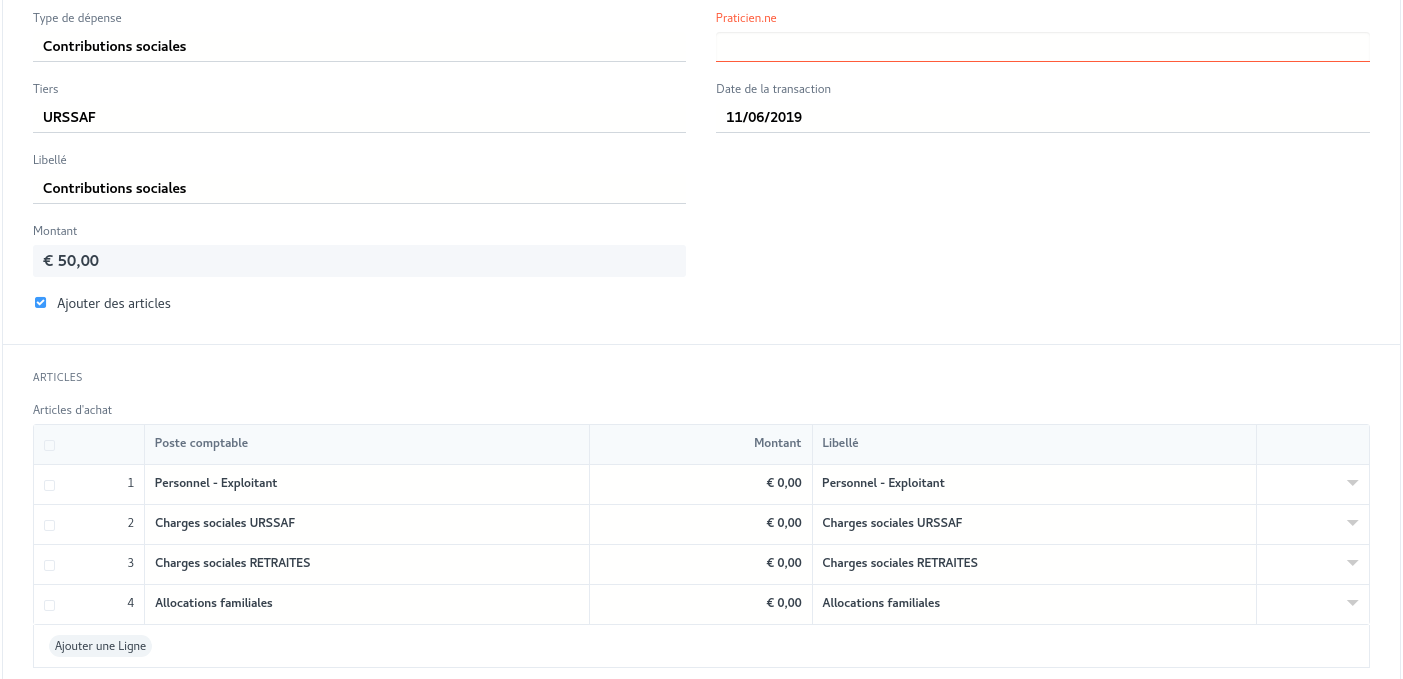Expand the Charges sociales RETRAITES row arrow

1352,563
